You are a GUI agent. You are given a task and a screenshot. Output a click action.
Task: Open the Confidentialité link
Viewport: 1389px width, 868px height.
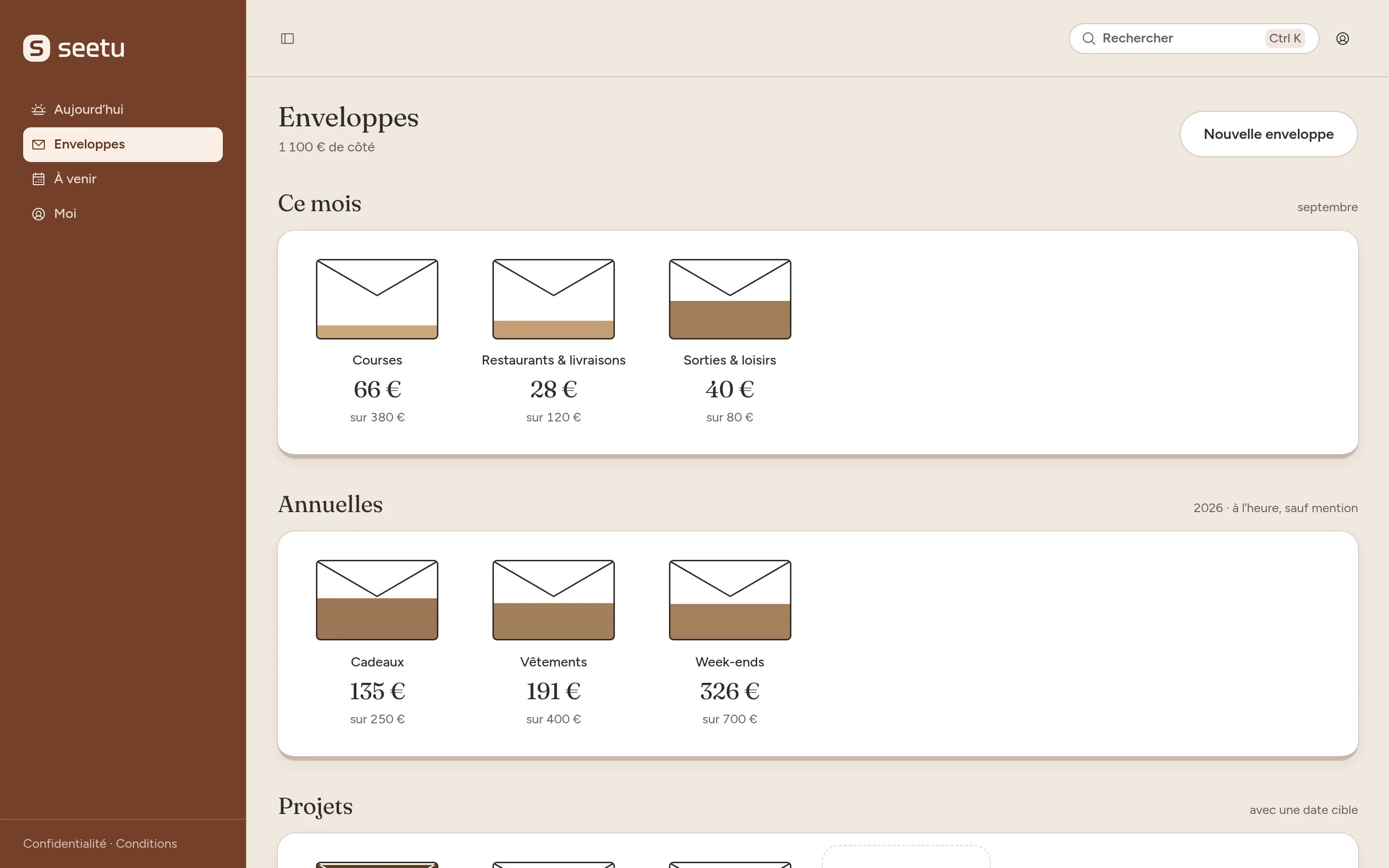tap(64, 843)
